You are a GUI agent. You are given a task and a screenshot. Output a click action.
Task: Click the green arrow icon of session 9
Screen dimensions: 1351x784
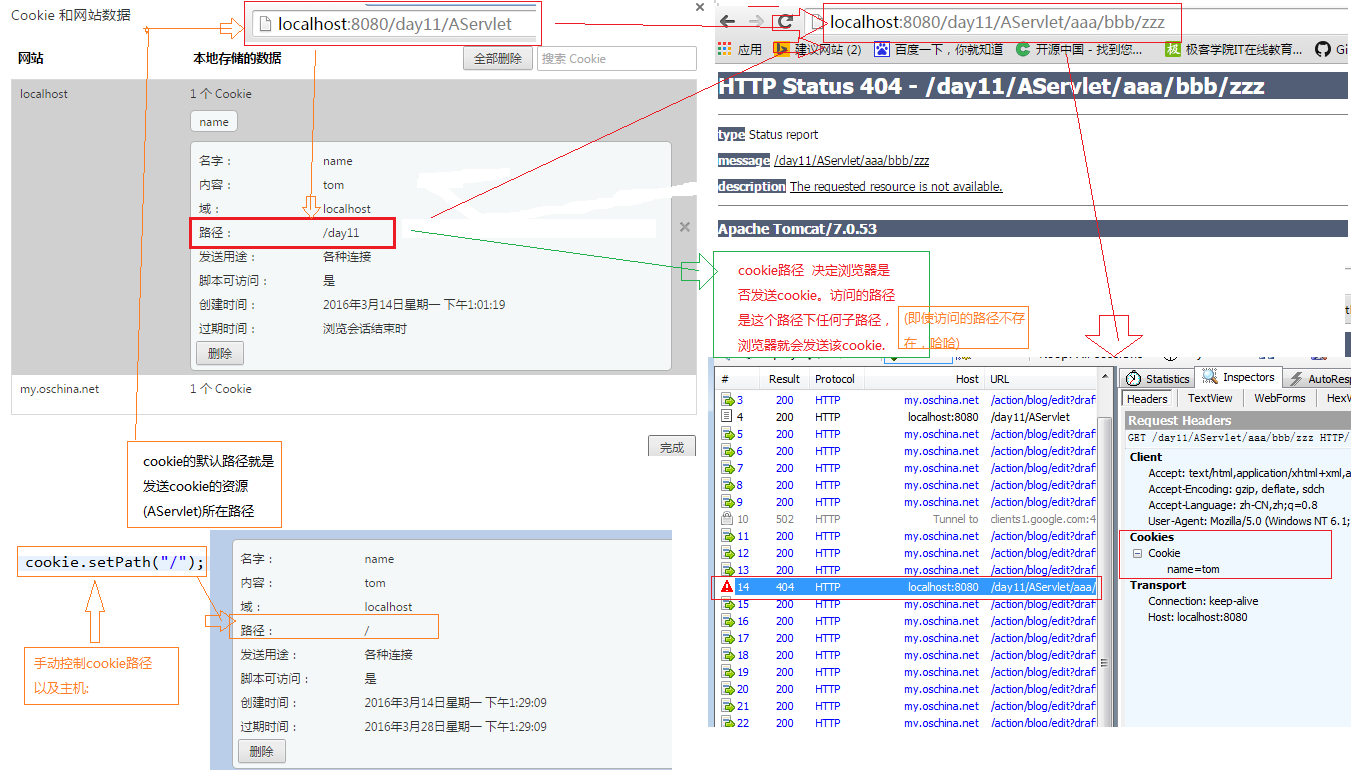(727, 502)
